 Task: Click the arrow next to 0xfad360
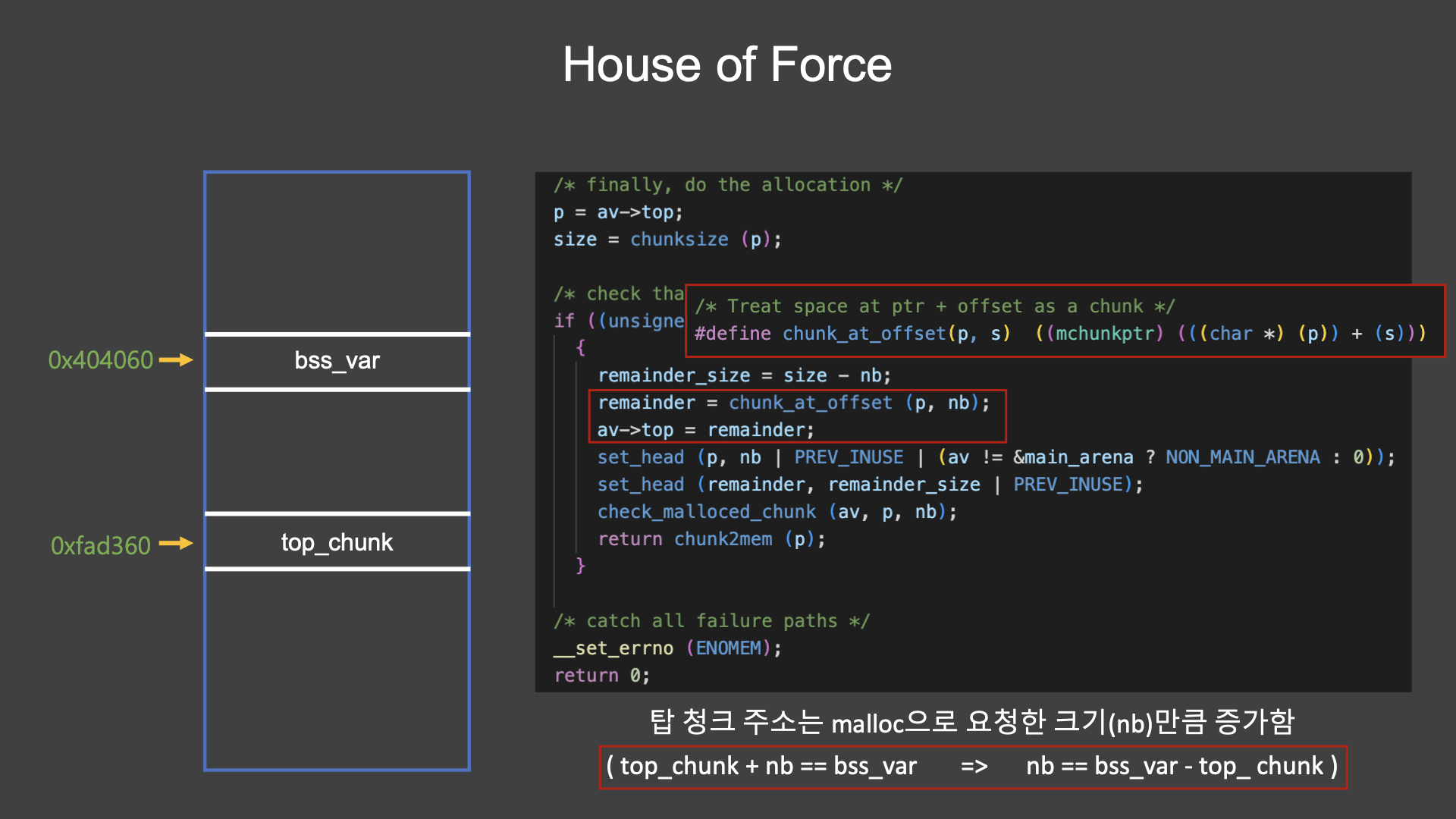point(176,544)
